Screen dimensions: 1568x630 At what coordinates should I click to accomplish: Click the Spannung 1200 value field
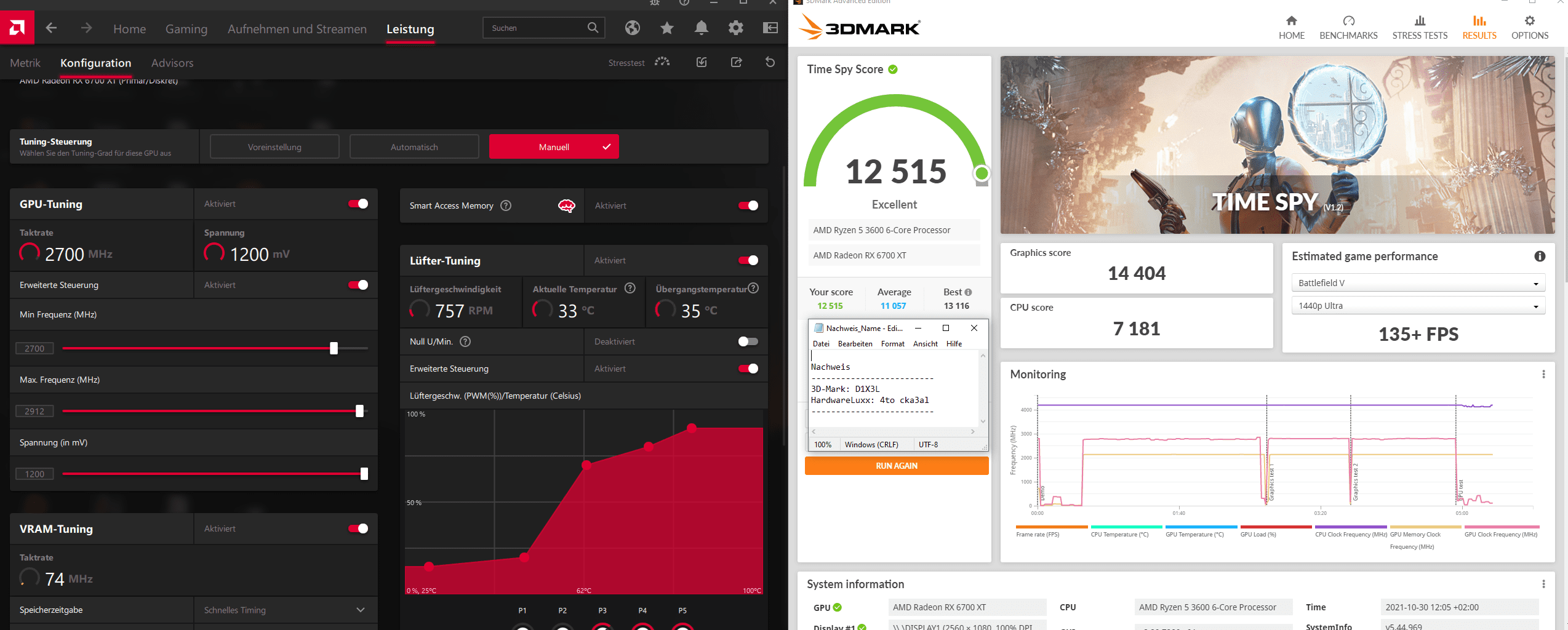[x=34, y=474]
